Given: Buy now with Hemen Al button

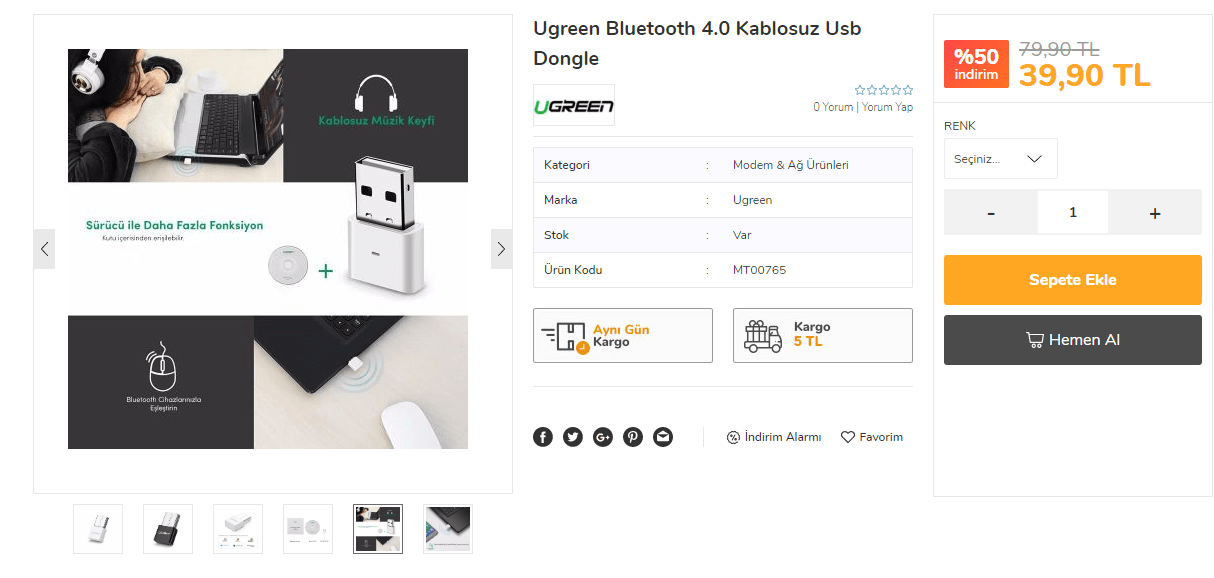Looking at the screenshot, I should [1073, 340].
